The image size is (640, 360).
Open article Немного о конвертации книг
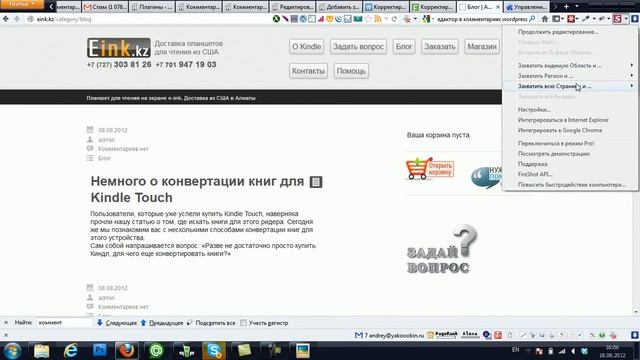[198, 189]
